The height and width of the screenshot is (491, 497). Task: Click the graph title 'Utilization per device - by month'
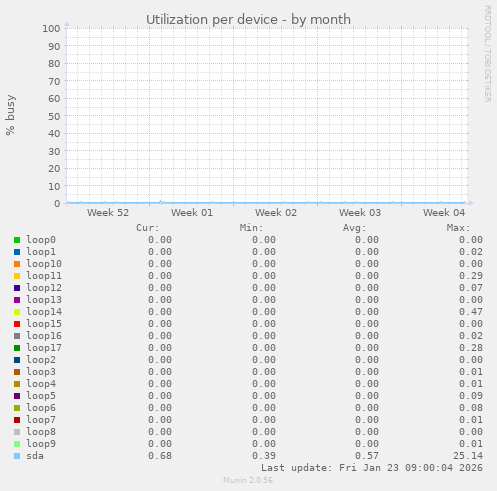[248, 20]
